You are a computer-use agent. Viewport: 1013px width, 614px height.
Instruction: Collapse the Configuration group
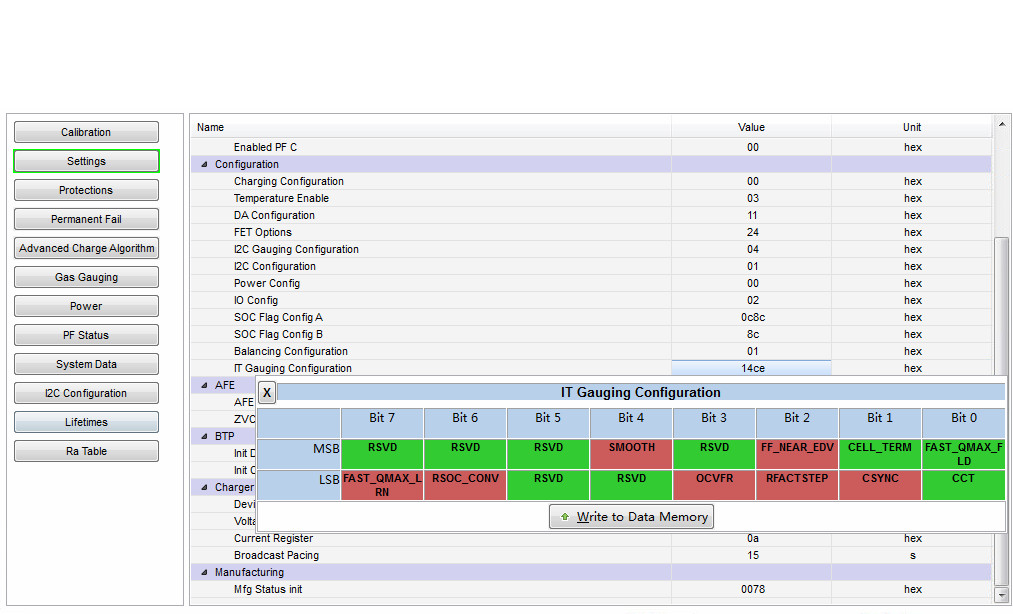pyautogui.click(x=204, y=164)
